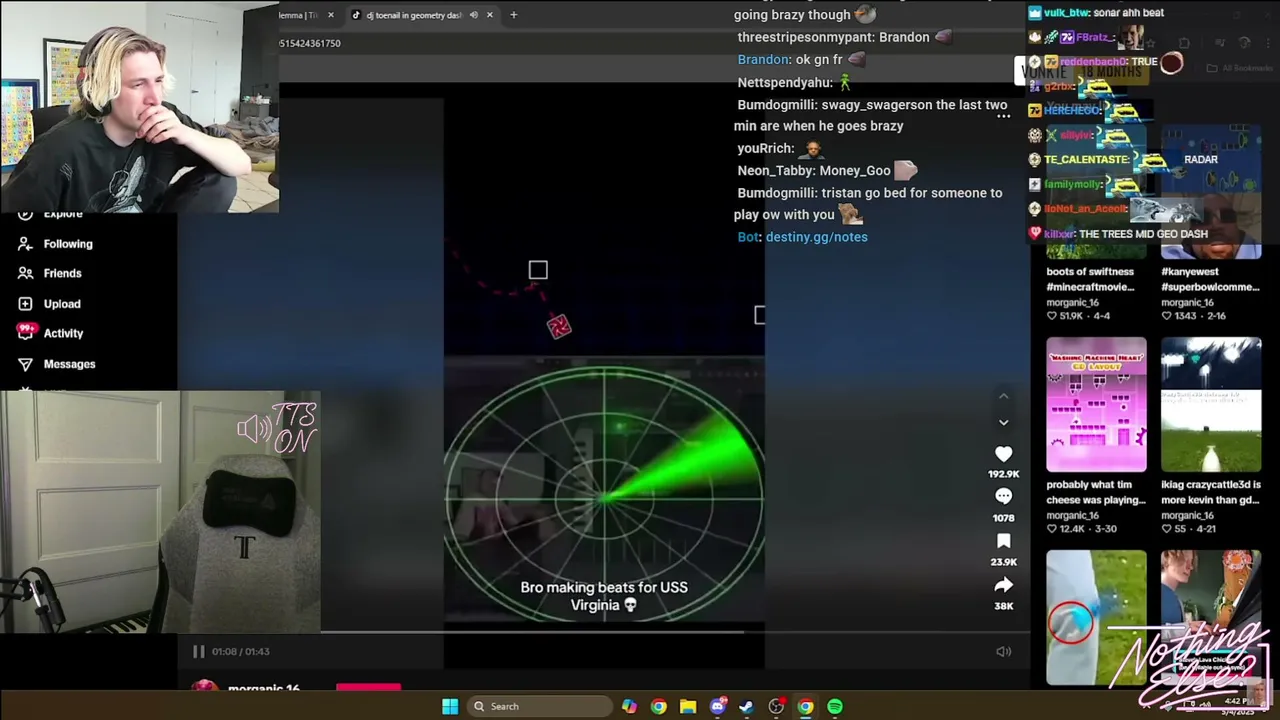Image resolution: width=1280 pixels, height=720 pixels.
Task: Open the Following page in TikTok sidebar
Action: click(x=68, y=244)
